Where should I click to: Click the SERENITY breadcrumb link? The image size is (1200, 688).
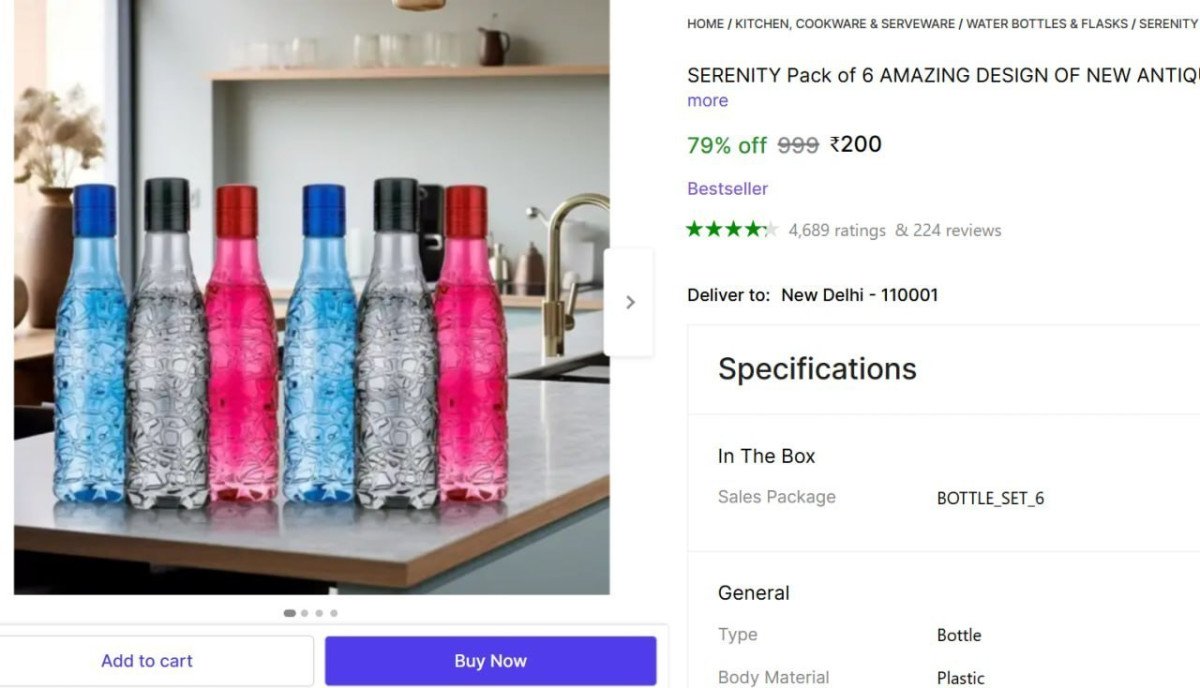coord(1168,24)
